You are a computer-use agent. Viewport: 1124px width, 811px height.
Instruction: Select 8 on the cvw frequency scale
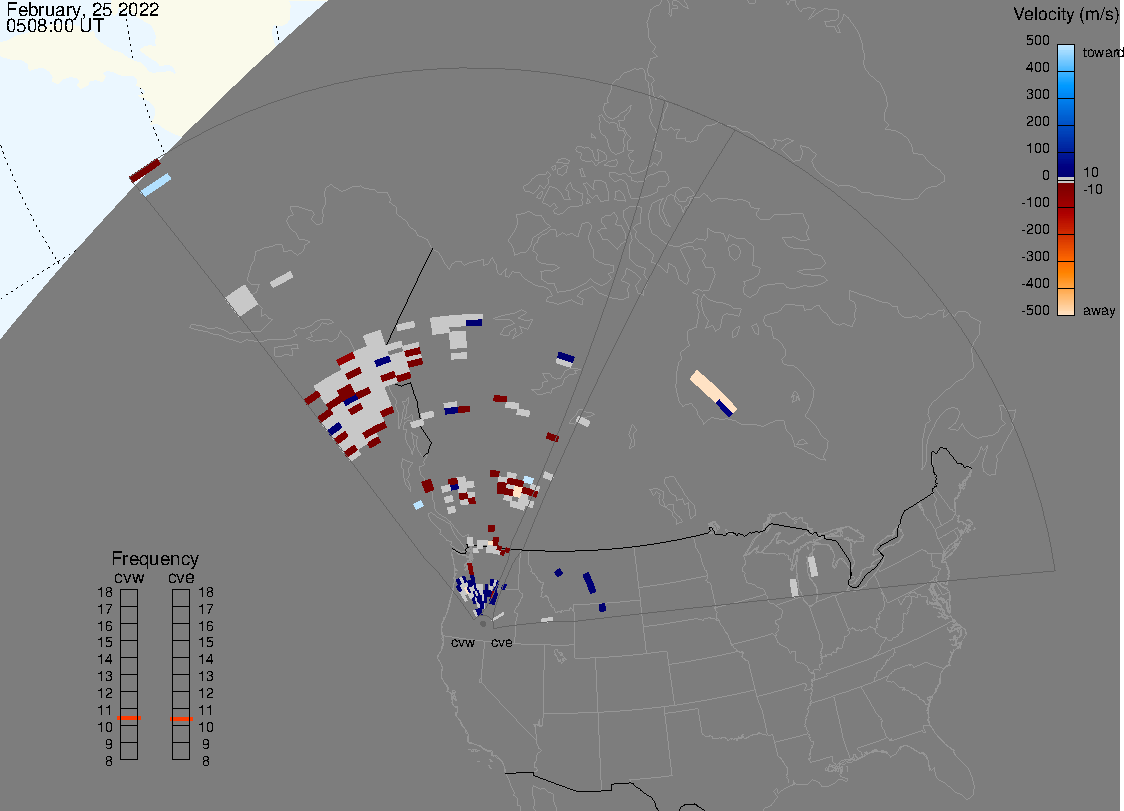109,761
